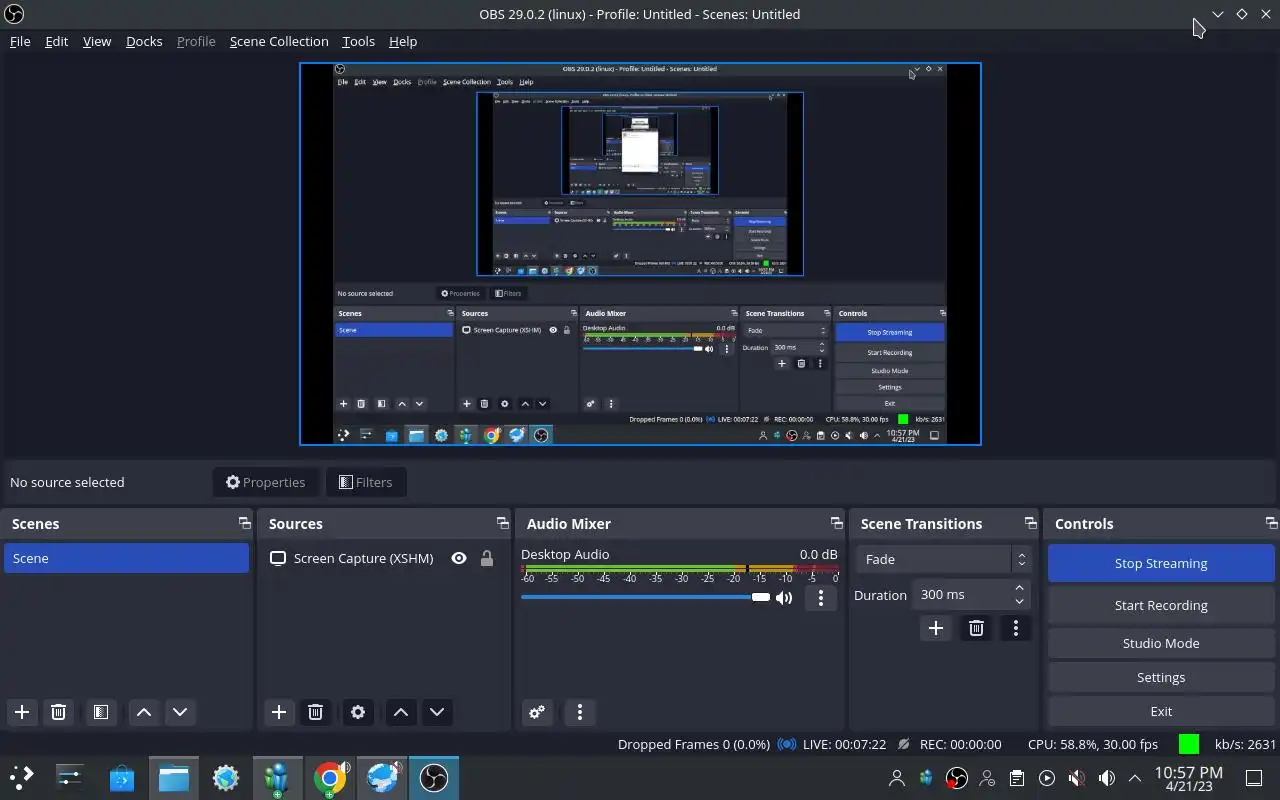Open clipboard icon in system tray
This screenshot has width=1280, height=800.
pos(1017,778)
